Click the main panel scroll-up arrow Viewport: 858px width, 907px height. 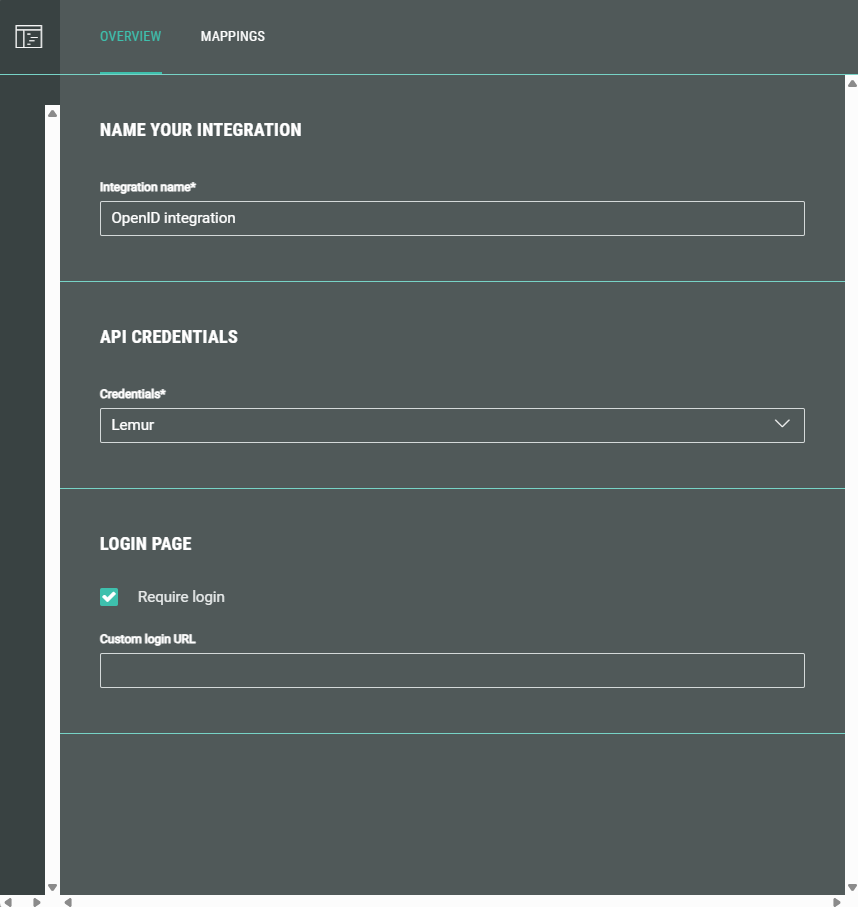[852, 84]
